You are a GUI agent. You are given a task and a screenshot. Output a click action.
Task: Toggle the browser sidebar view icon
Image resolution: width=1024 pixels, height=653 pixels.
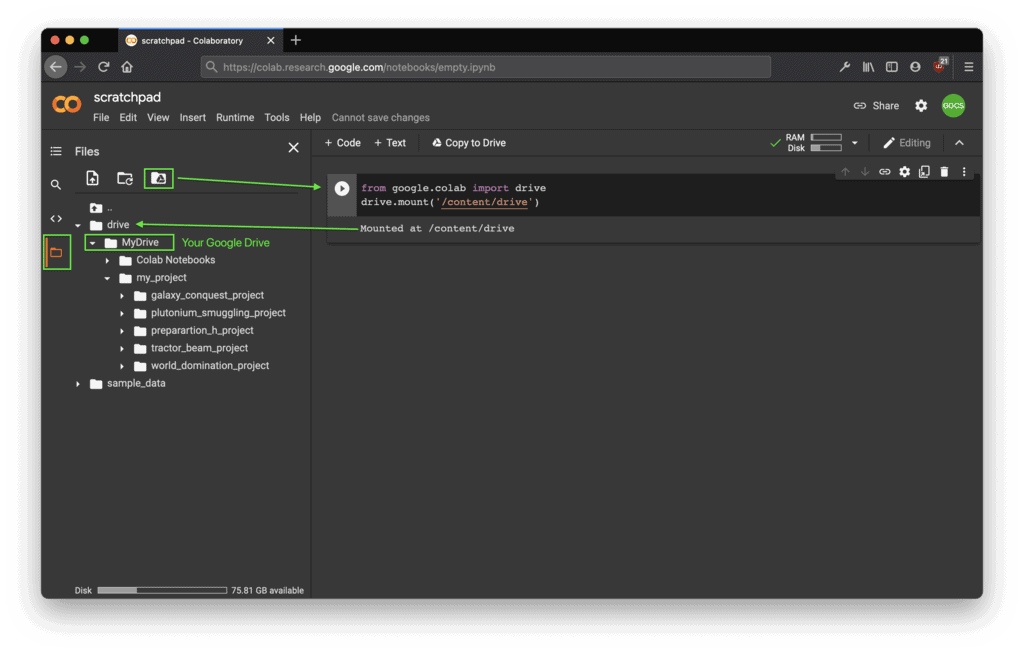[x=891, y=67]
